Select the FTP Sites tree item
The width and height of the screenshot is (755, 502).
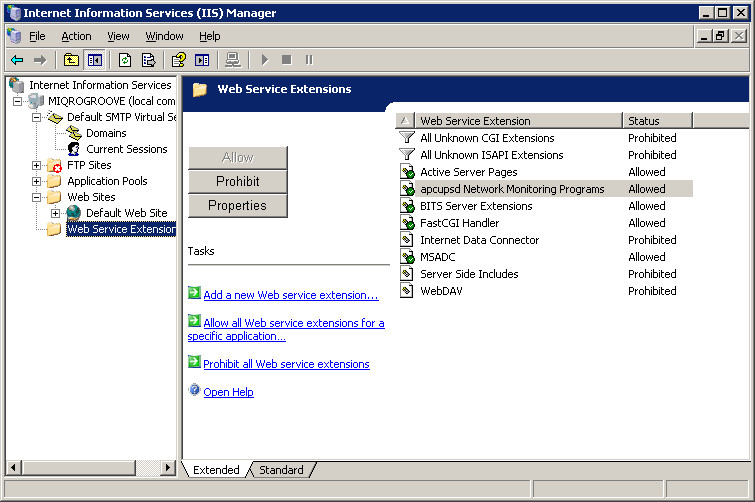click(x=89, y=165)
